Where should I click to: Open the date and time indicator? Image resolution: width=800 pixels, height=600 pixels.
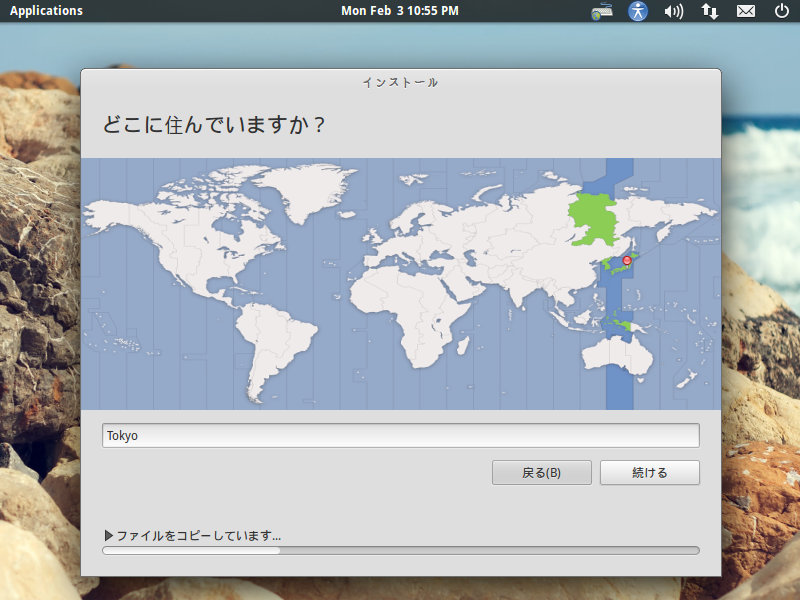click(x=399, y=11)
